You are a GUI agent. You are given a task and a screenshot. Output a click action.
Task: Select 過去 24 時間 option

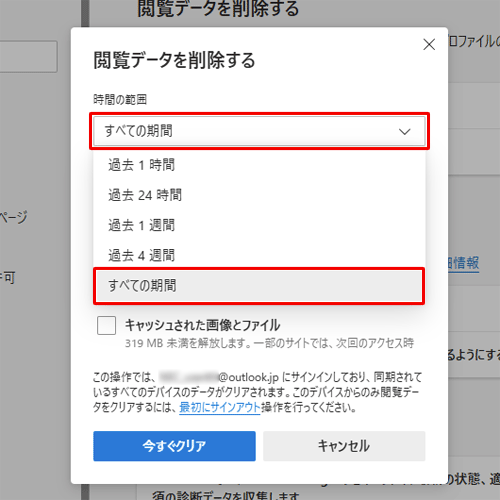(259, 195)
